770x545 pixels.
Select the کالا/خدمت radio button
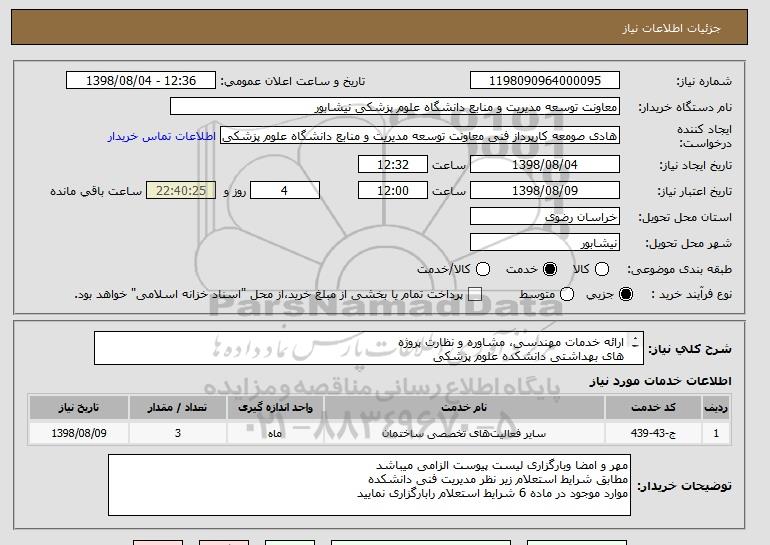pos(483,269)
